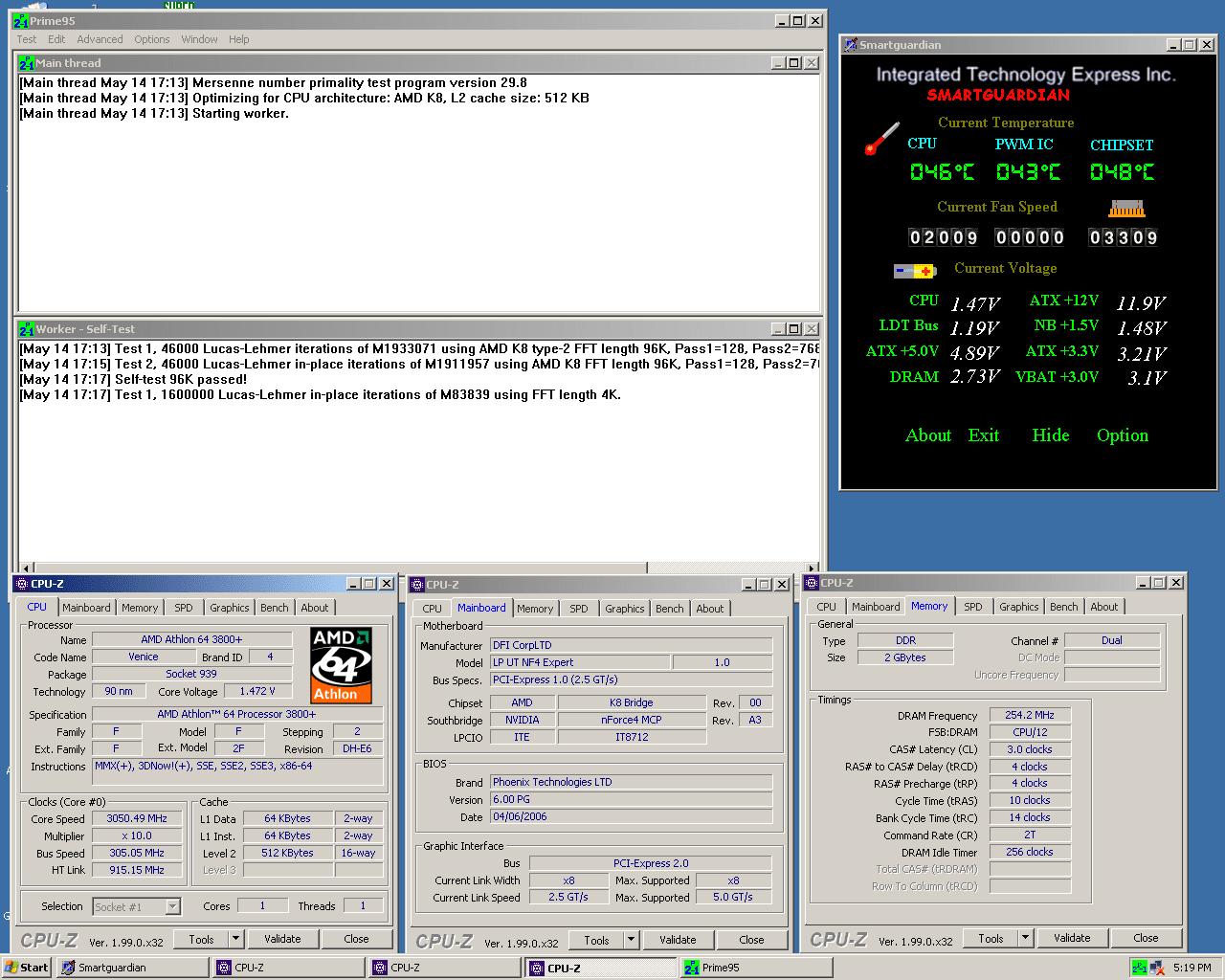Open the Edit menu in Prime95
The width and height of the screenshot is (1225, 980).
[56, 39]
